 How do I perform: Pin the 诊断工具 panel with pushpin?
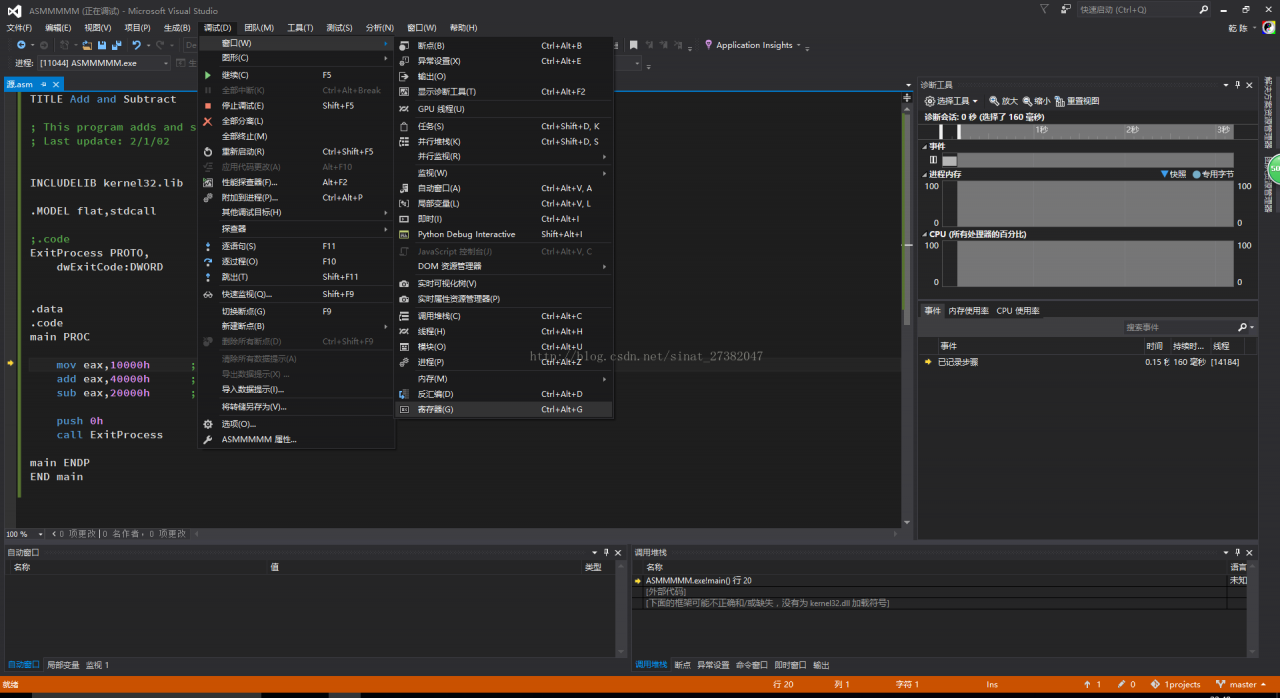click(x=1237, y=85)
